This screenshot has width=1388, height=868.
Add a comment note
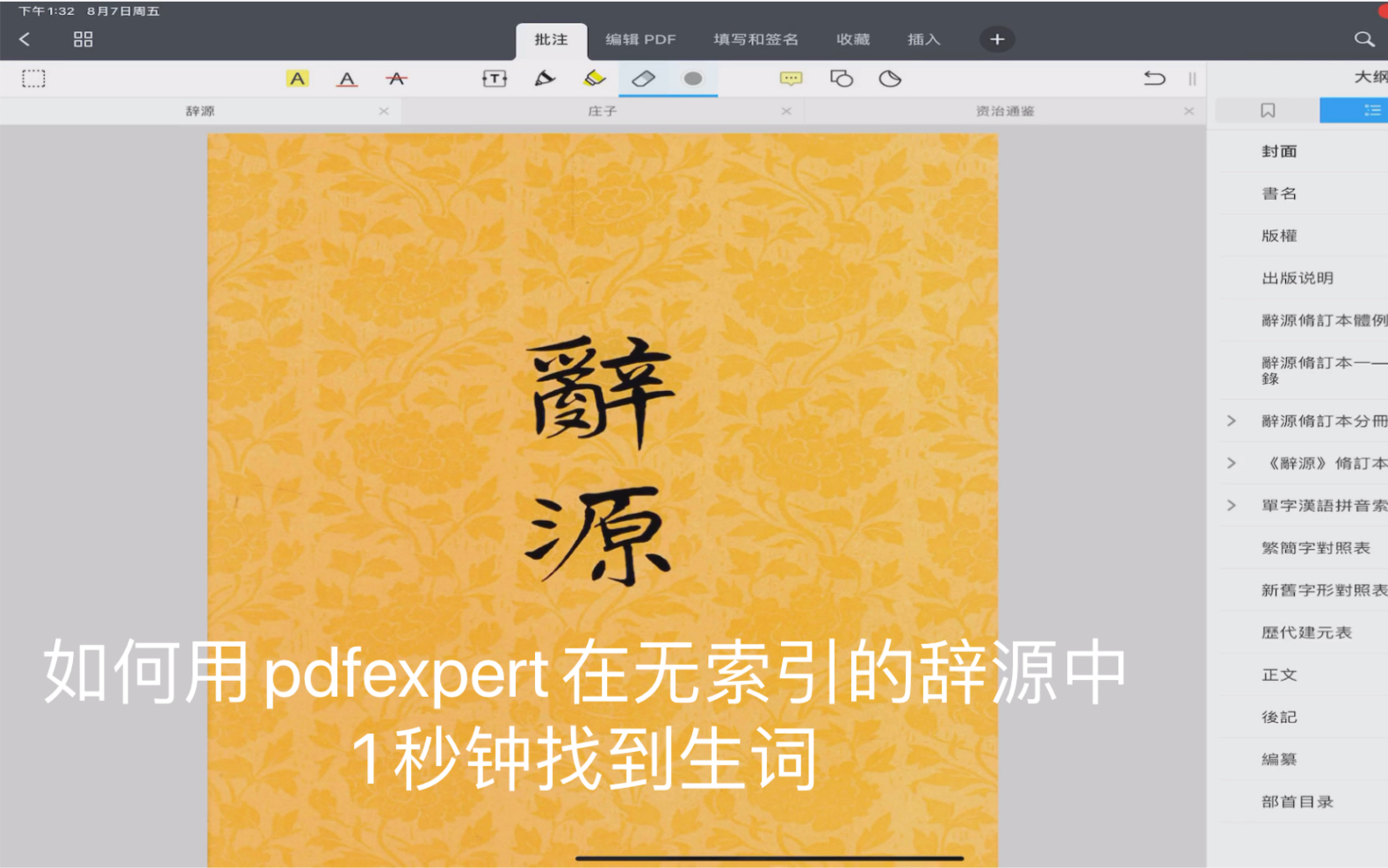point(791,79)
